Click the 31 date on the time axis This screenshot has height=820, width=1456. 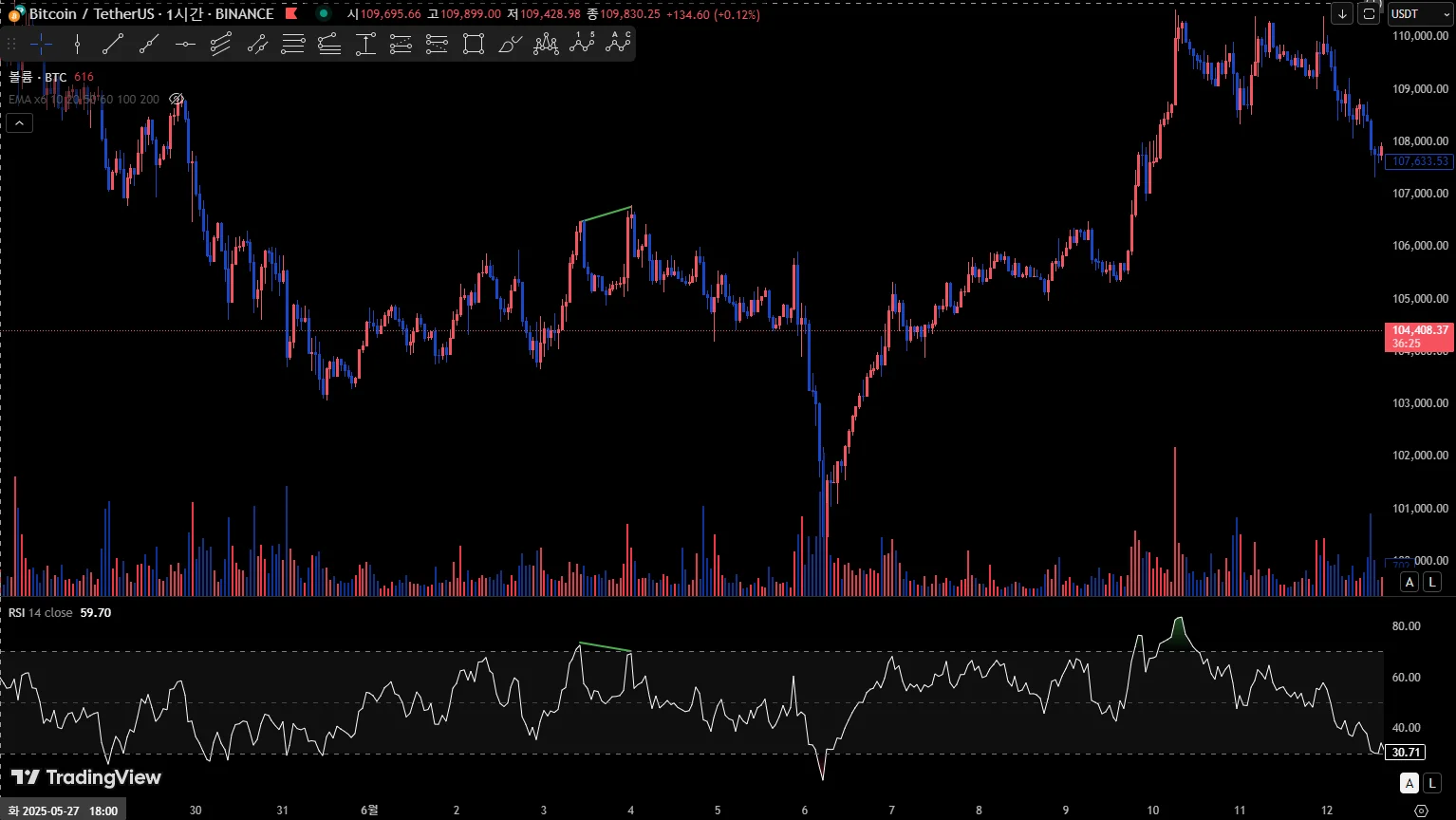click(x=283, y=811)
